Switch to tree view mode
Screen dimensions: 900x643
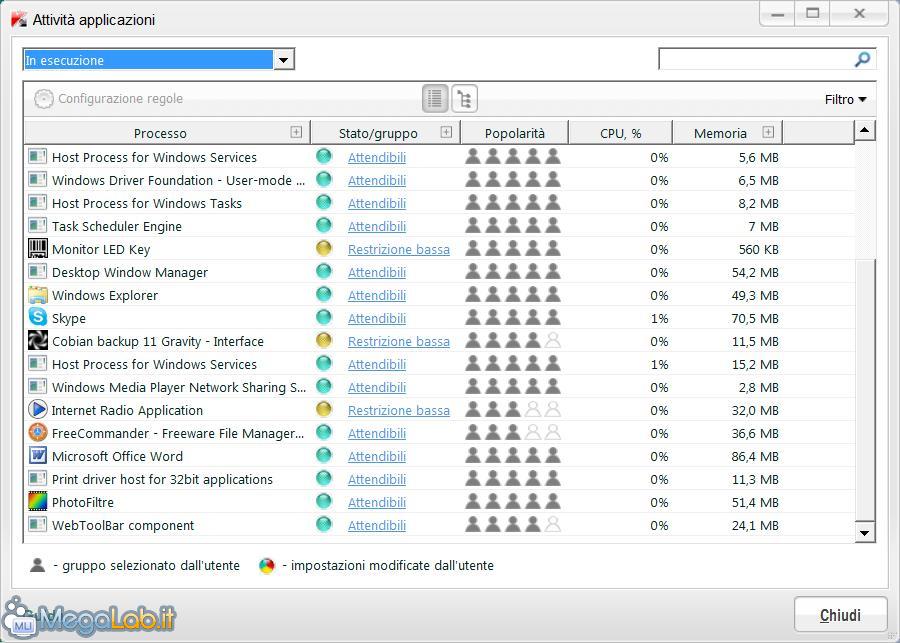[465, 98]
